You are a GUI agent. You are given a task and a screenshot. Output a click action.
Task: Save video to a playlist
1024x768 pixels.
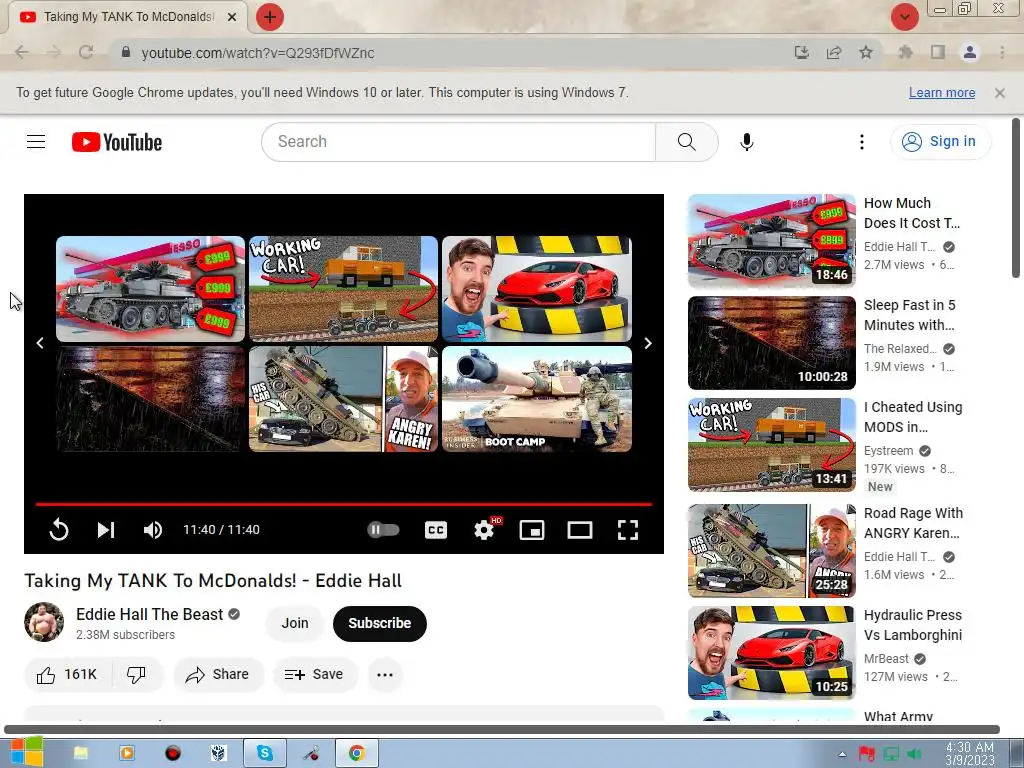(315, 675)
